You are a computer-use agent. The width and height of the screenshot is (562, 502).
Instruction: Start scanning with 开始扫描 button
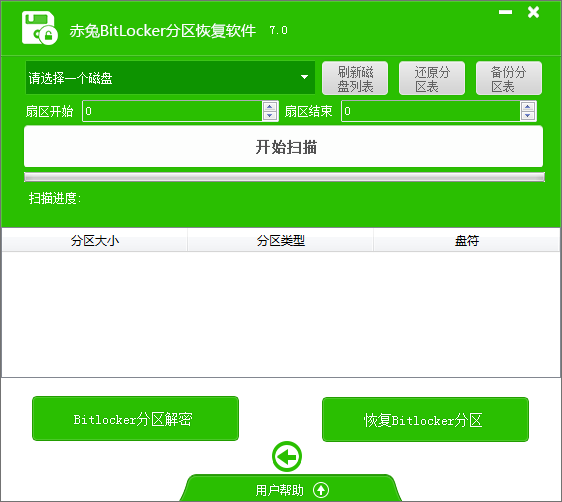pos(284,146)
